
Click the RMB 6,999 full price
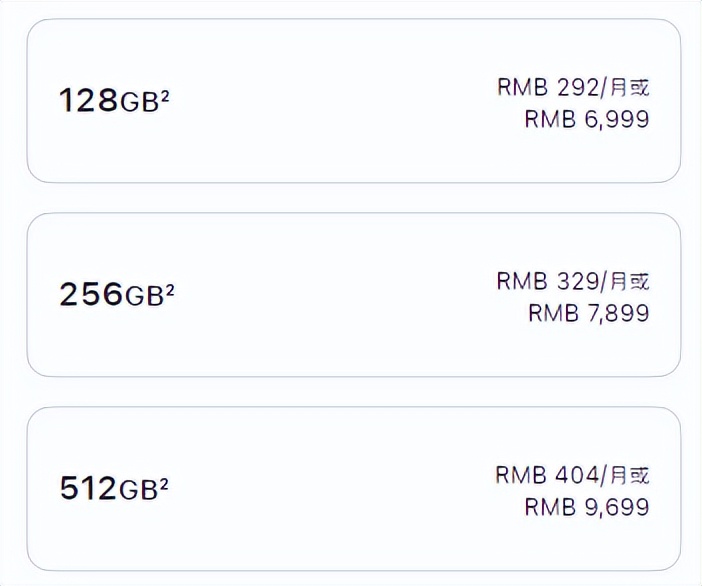tap(587, 120)
